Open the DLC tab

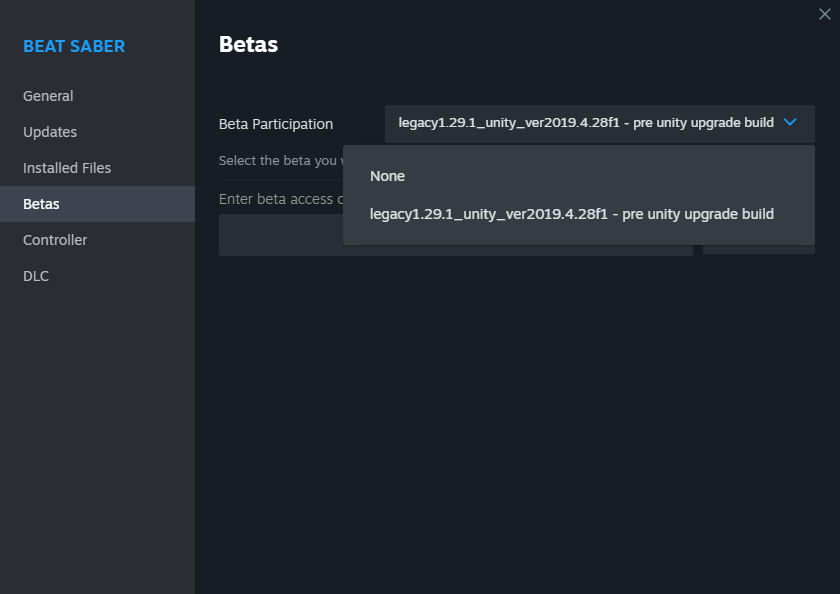[97, 276]
